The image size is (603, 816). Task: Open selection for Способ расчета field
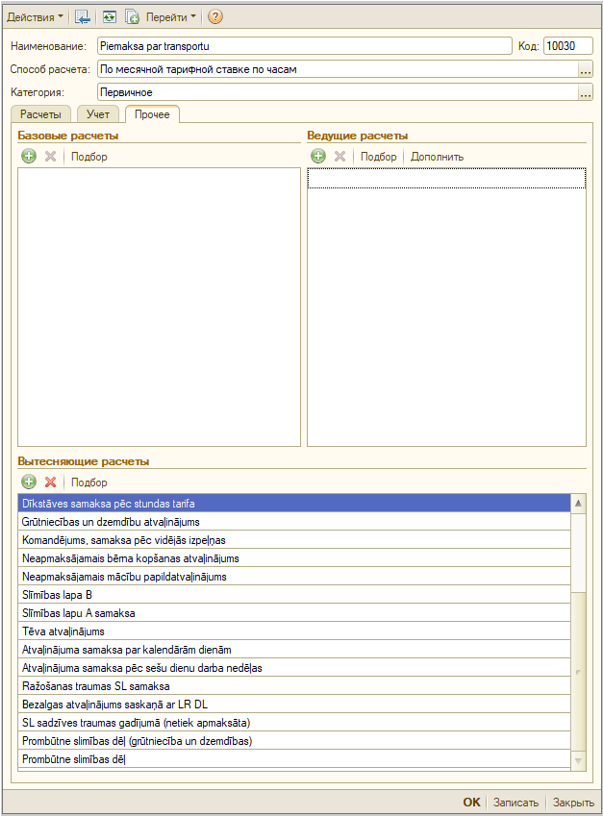coord(585,70)
